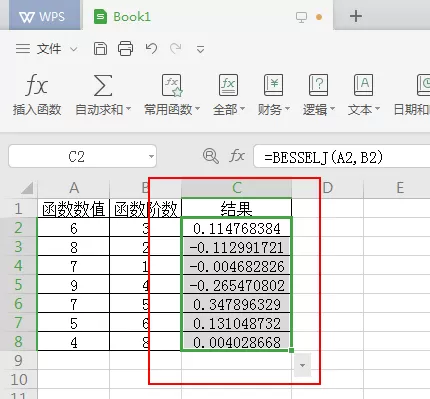The image size is (430, 399).
Task: Click the Name Box showing C2
Action: click(76, 156)
